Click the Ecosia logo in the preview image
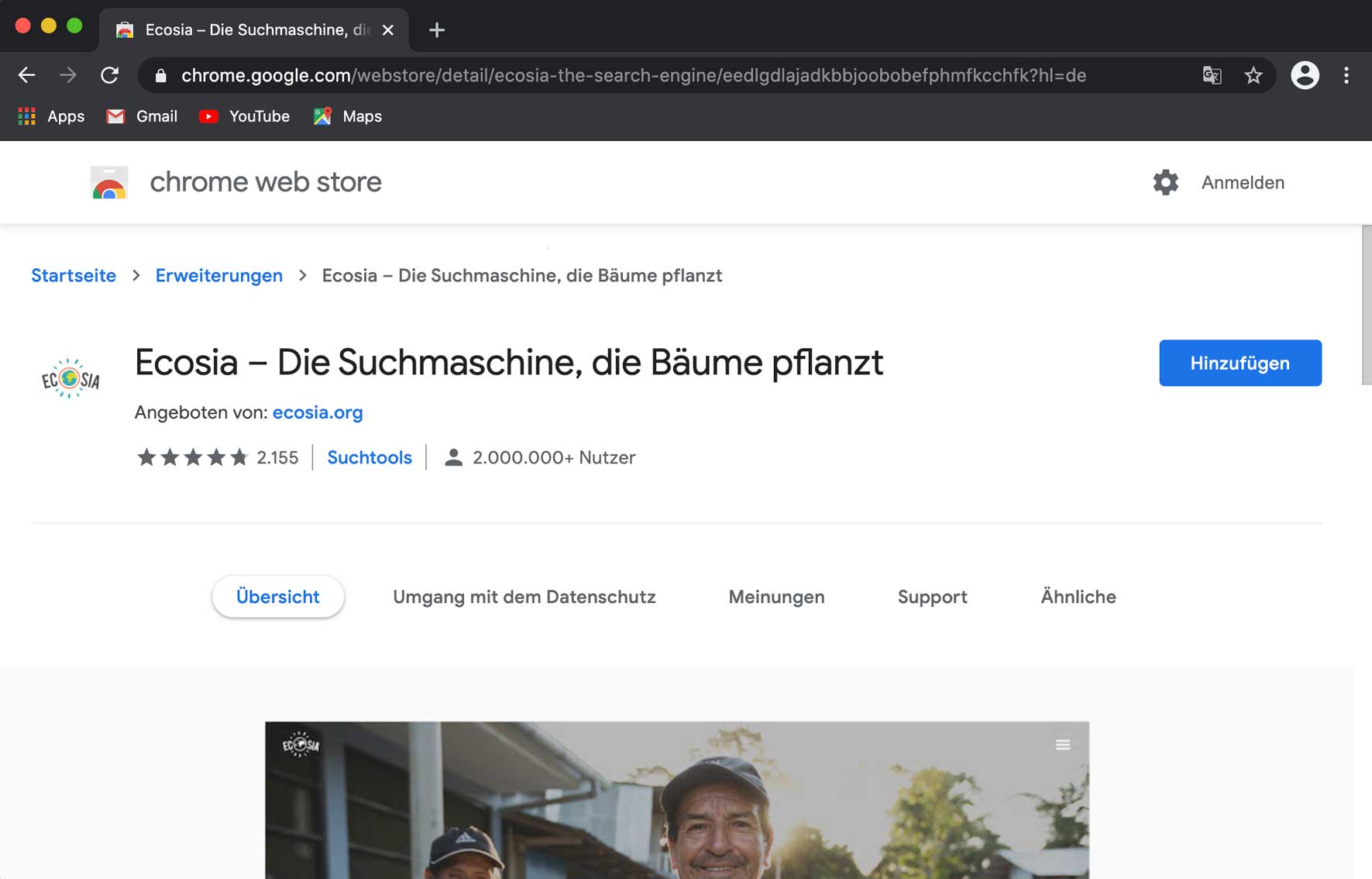The image size is (1372, 879). (301, 745)
